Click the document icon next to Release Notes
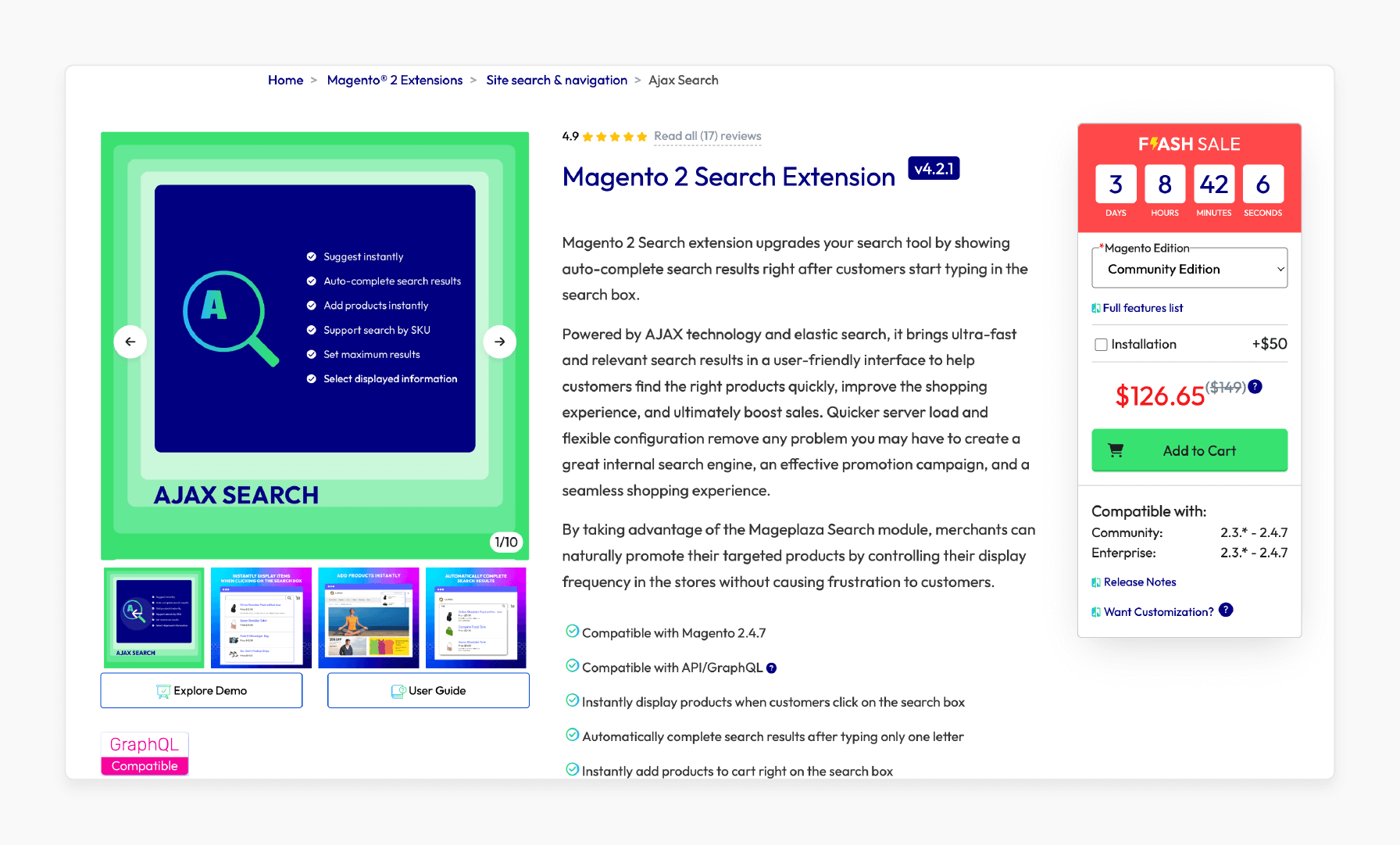Screen dimensions: 1400x845 point(1095,582)
